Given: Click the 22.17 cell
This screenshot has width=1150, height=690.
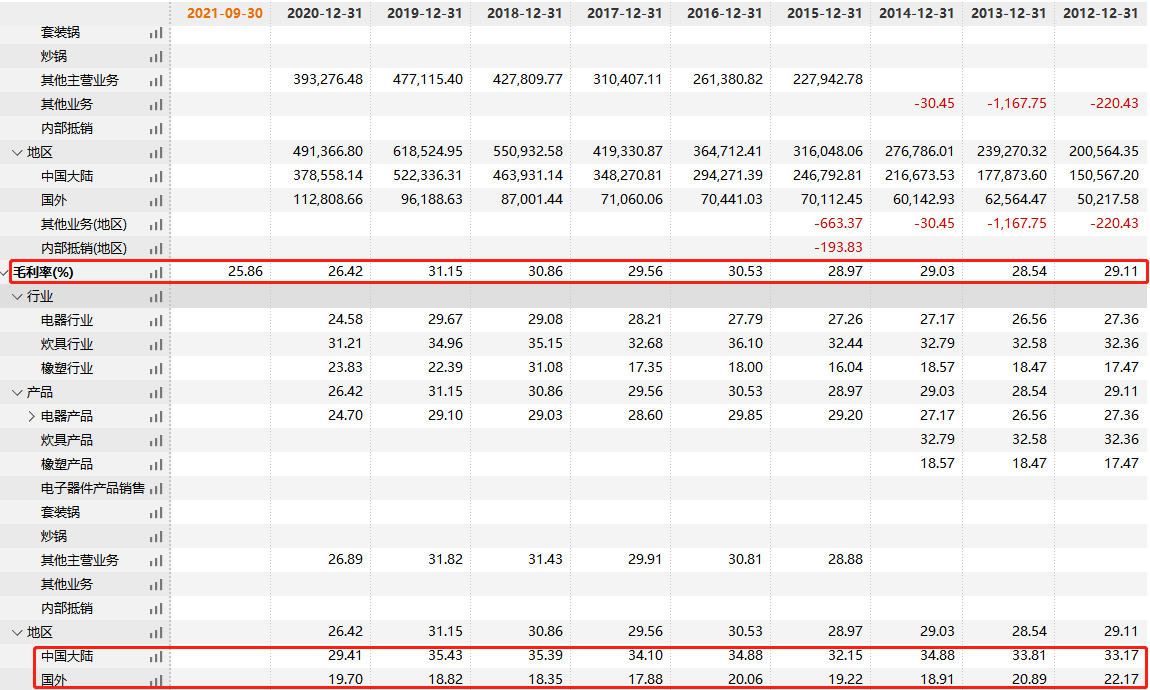Looking at the screenshot, I should click(1121, 679).
